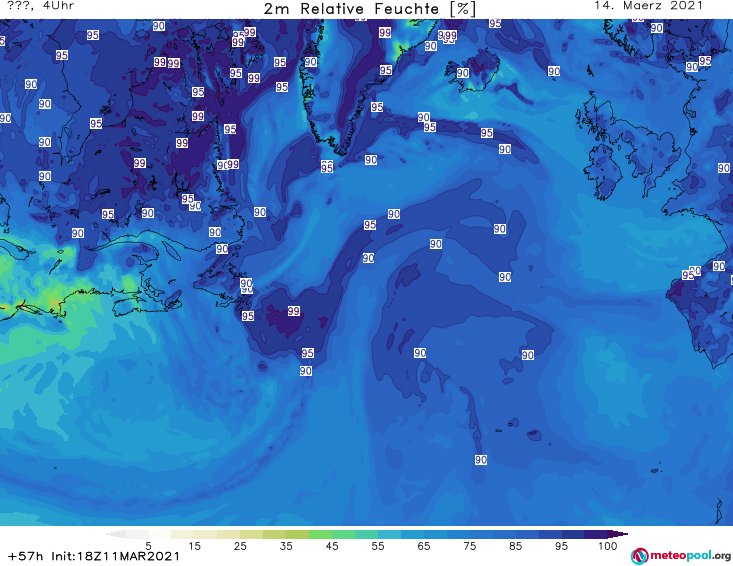Image resolution: width=733 pixels, height=566 pixels.
Task: Click the date '14. Maerz 2021'
Action: (648, 6)
